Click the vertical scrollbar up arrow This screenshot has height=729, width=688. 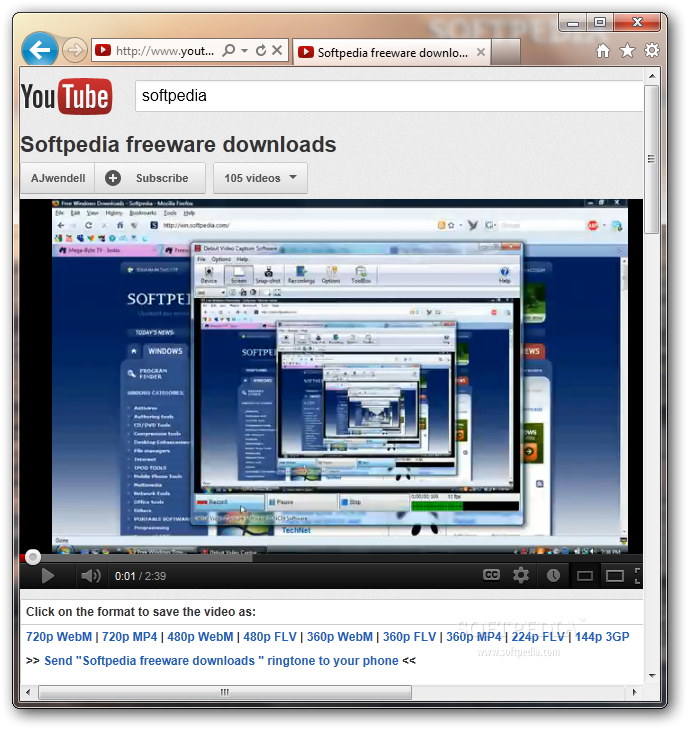click(x=652, y=75)
